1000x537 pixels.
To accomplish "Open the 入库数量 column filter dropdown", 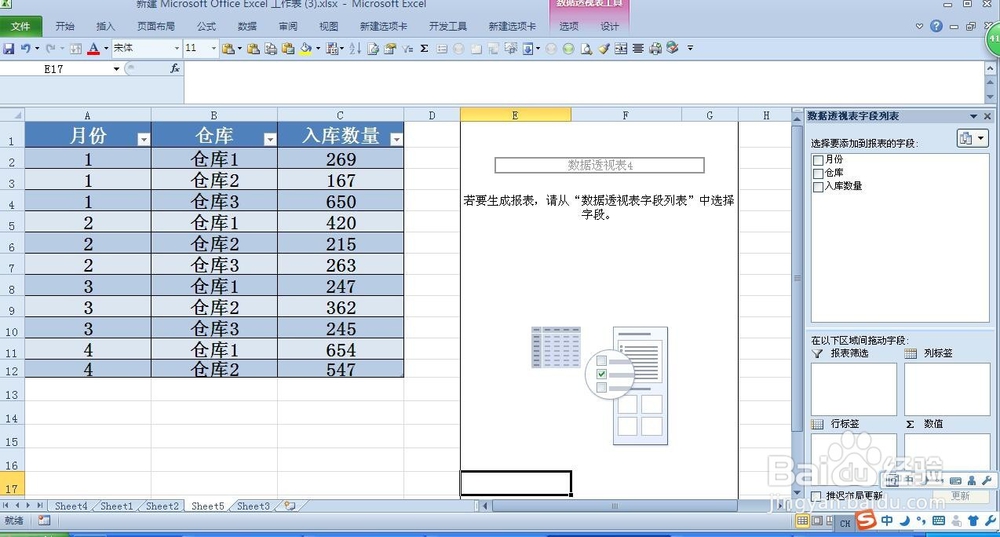I will coord(396,140).
